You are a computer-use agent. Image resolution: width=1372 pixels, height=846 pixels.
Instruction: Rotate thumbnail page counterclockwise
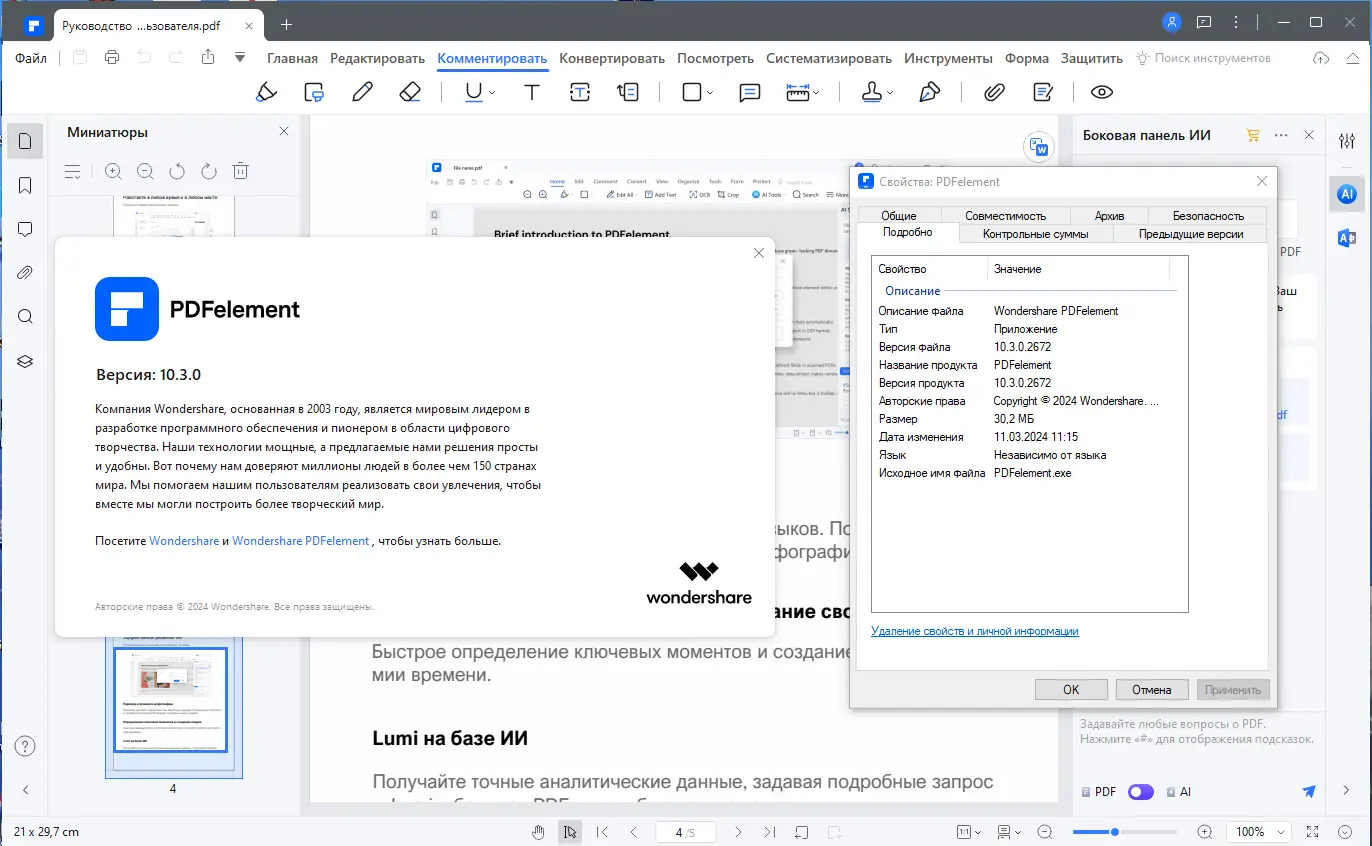(x=177, y=171)
